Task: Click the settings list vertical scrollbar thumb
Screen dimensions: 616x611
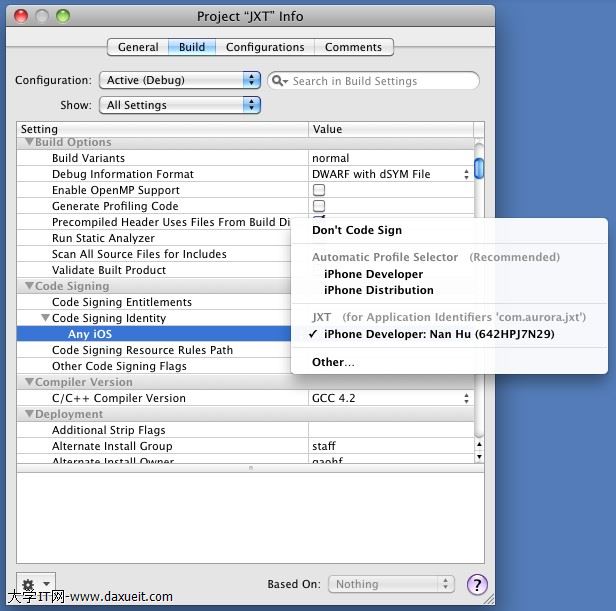Action: (479, 167)
